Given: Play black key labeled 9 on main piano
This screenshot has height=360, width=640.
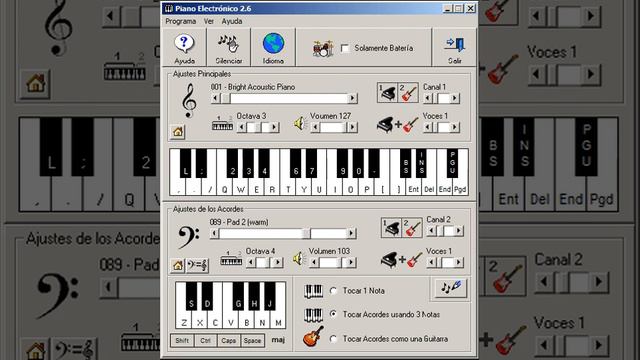Looking at the screenshot, I should tap(342, 163).
